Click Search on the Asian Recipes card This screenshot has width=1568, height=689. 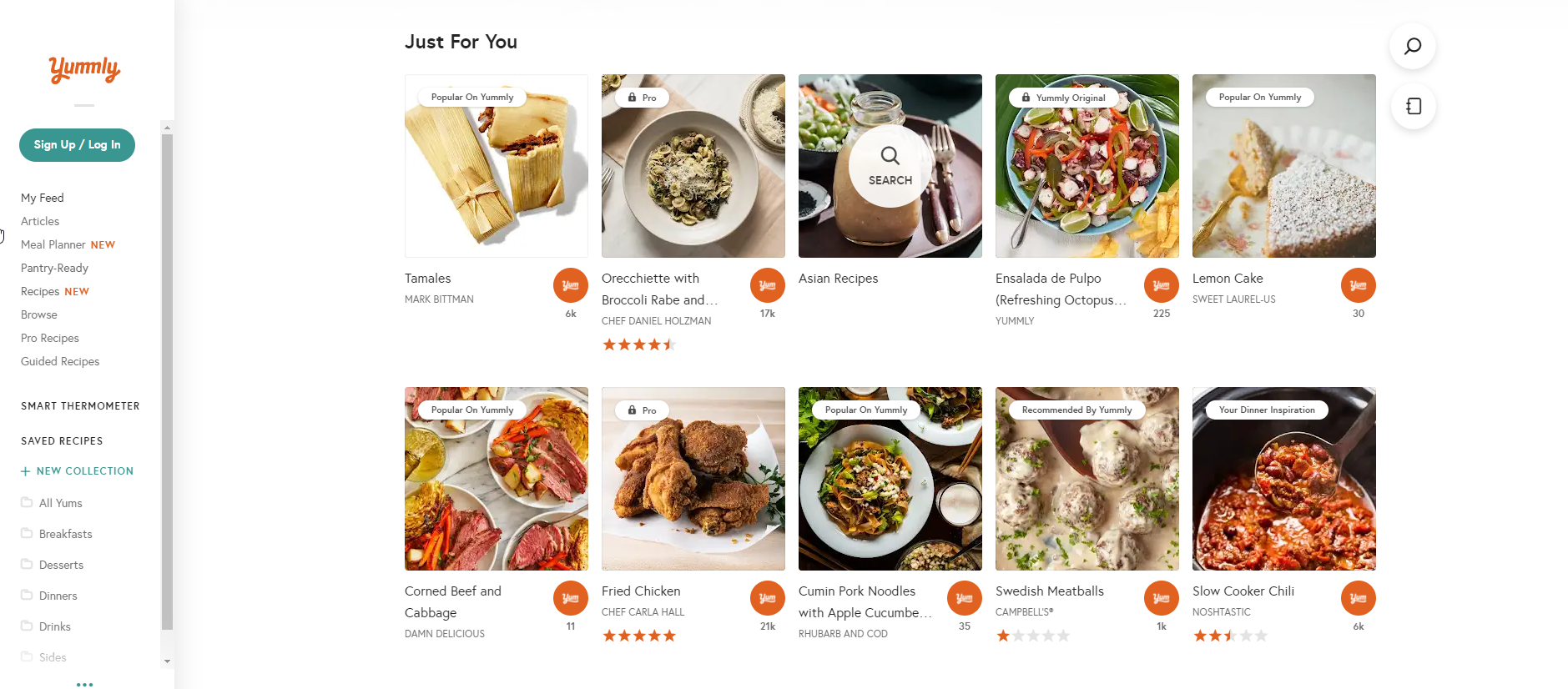click(x=890, y=166)
